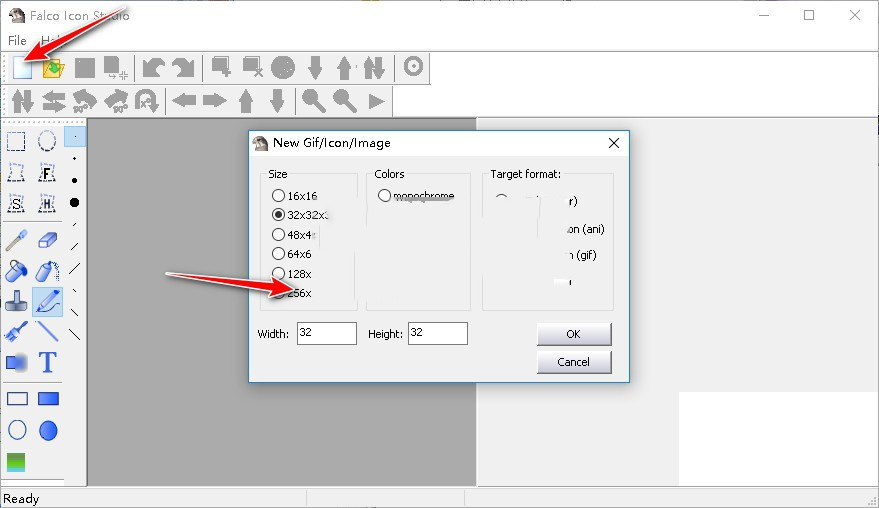The width and height of the screenshot is (879, 508).
Task: Select the spray can tool
Action: click(x=48, y=271)
